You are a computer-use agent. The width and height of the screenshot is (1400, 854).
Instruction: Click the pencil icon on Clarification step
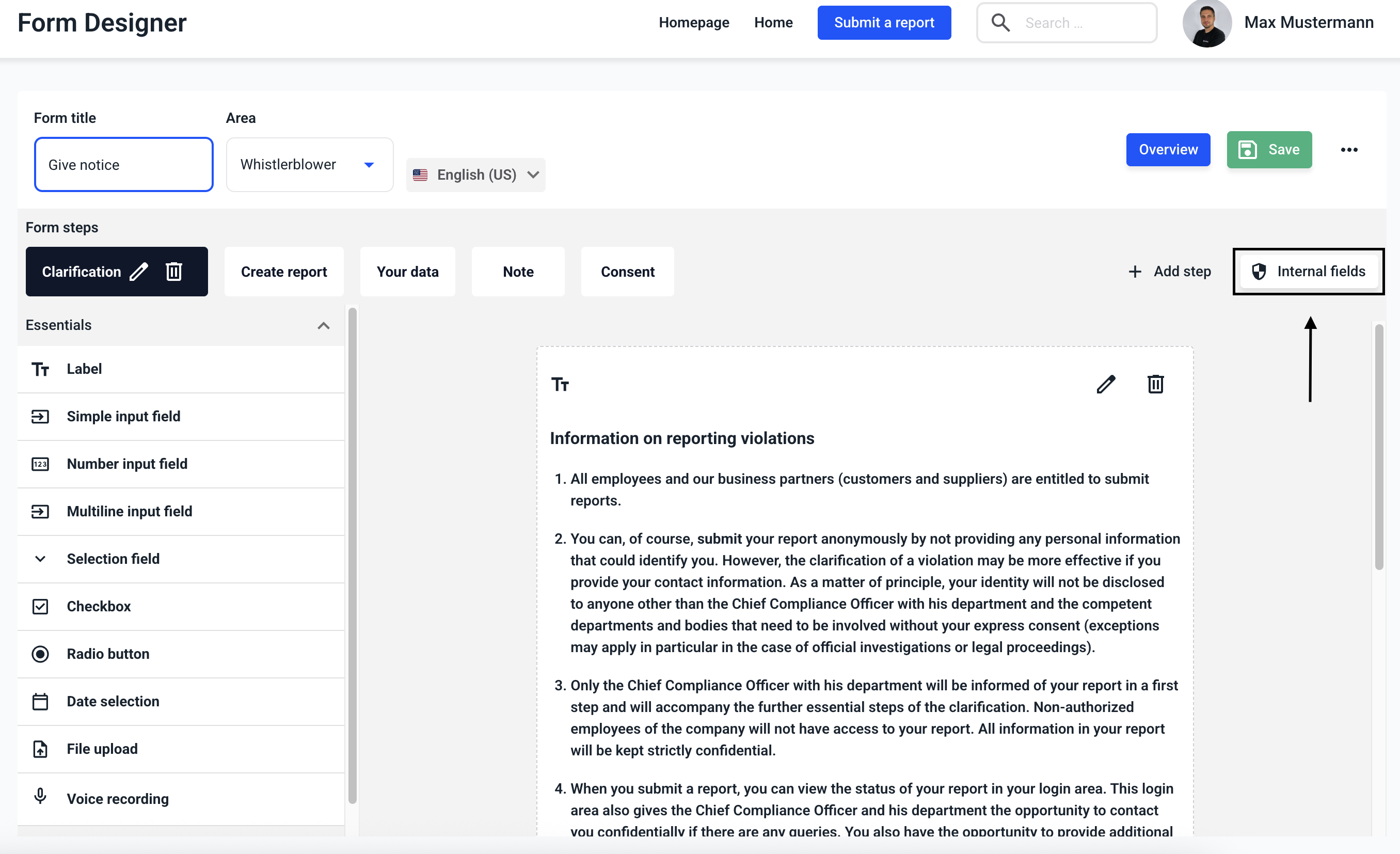point(139,272)
